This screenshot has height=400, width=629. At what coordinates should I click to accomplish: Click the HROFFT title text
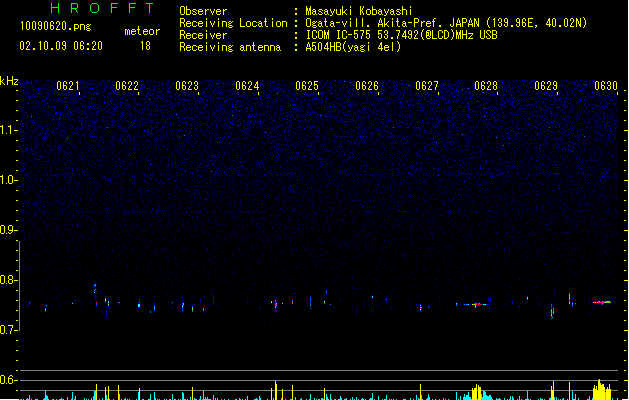103,8
